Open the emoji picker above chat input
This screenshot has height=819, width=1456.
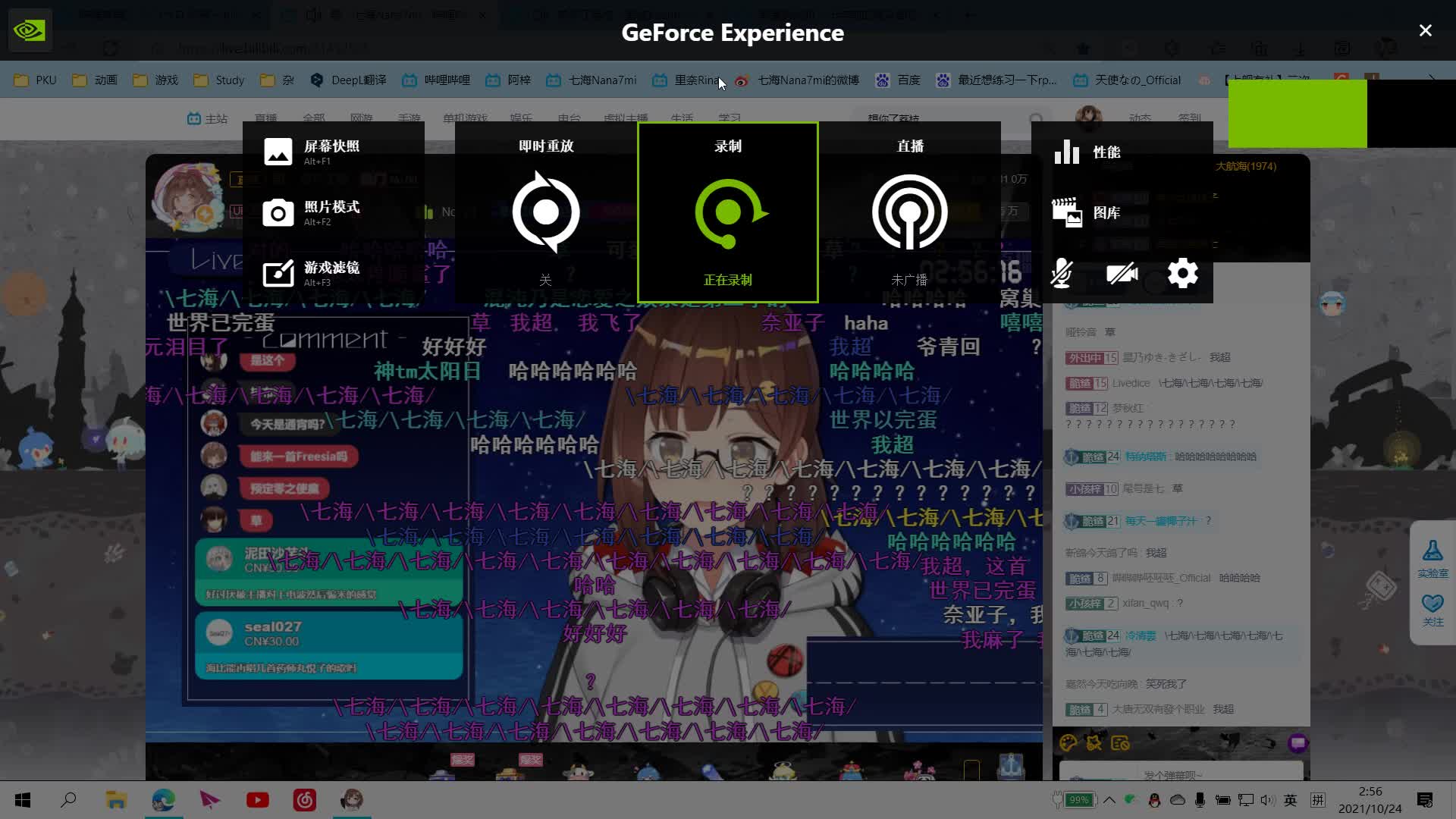point(1068,743)
